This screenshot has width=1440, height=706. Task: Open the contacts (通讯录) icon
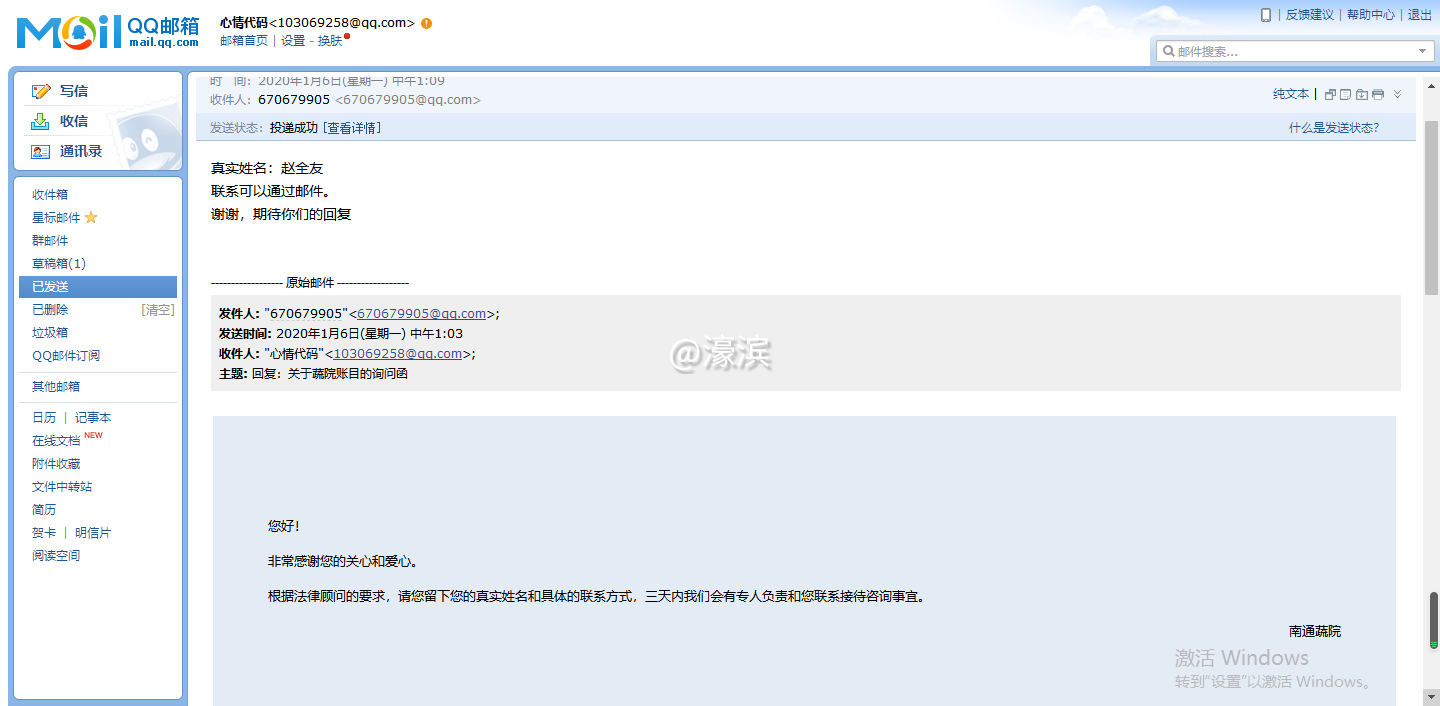[x=39, y=151]
